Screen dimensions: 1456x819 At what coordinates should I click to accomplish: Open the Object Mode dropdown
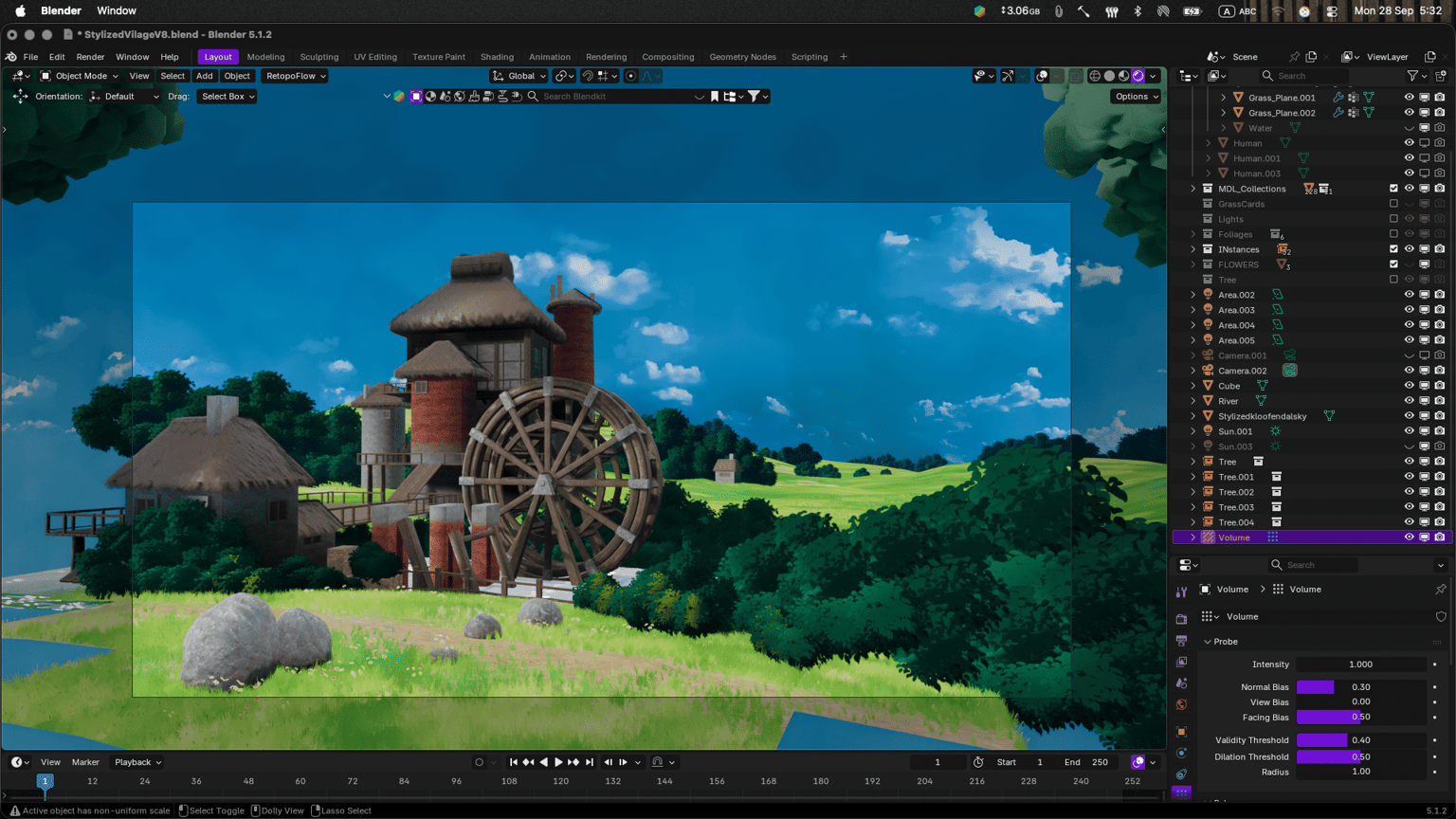tap(80, 76)
